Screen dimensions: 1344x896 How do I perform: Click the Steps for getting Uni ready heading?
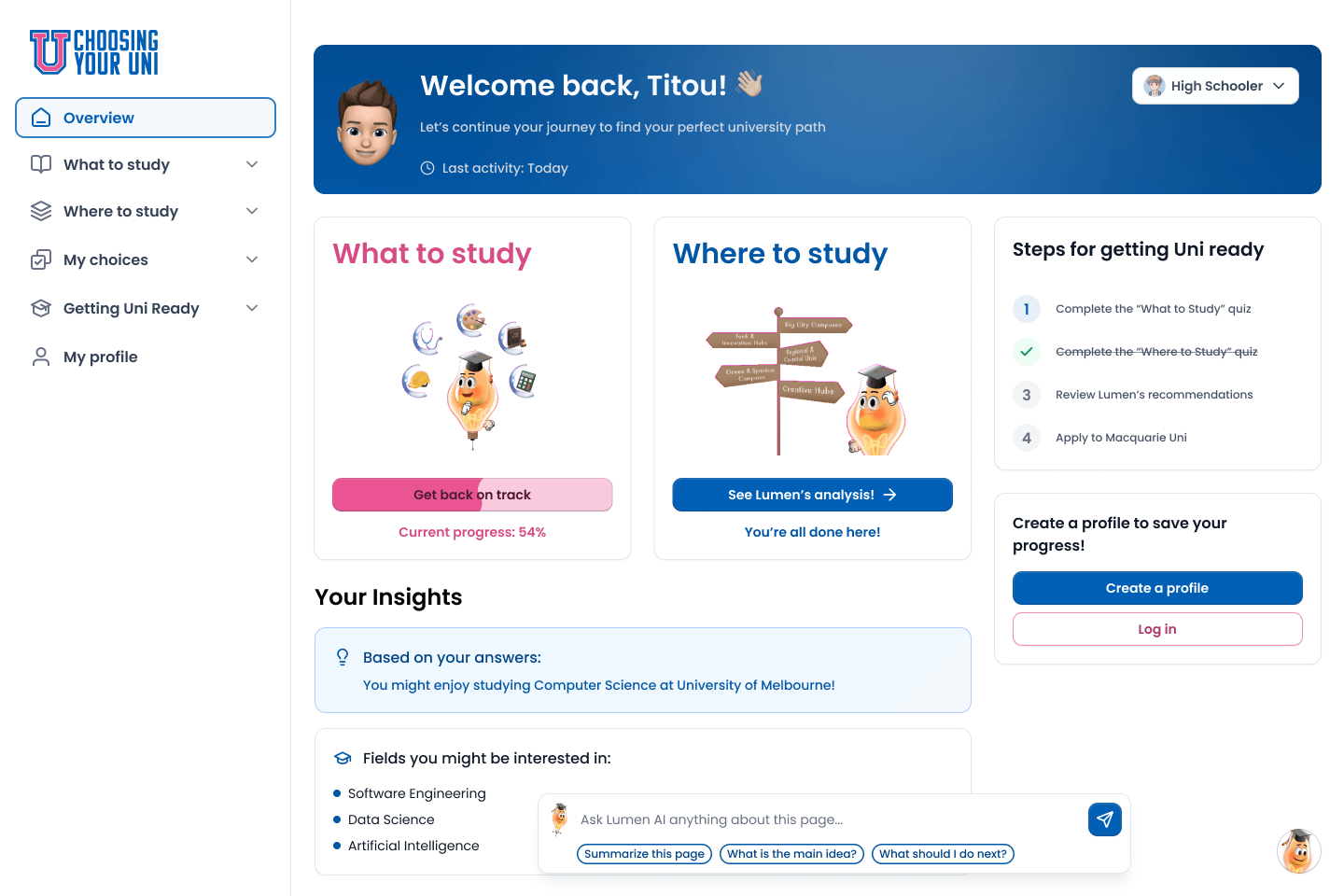tap(1138, 249)
